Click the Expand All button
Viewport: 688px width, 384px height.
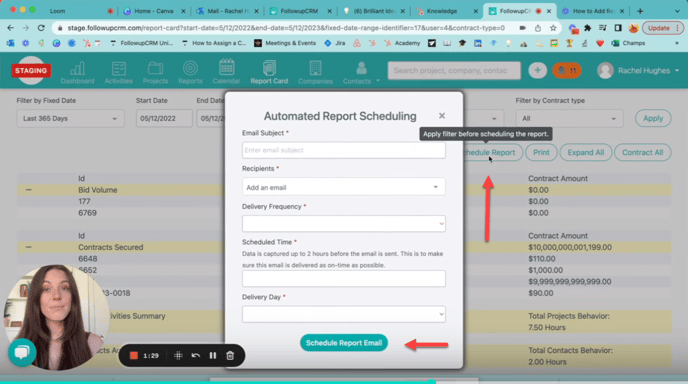pyautogui.click(x=585, y=152)
